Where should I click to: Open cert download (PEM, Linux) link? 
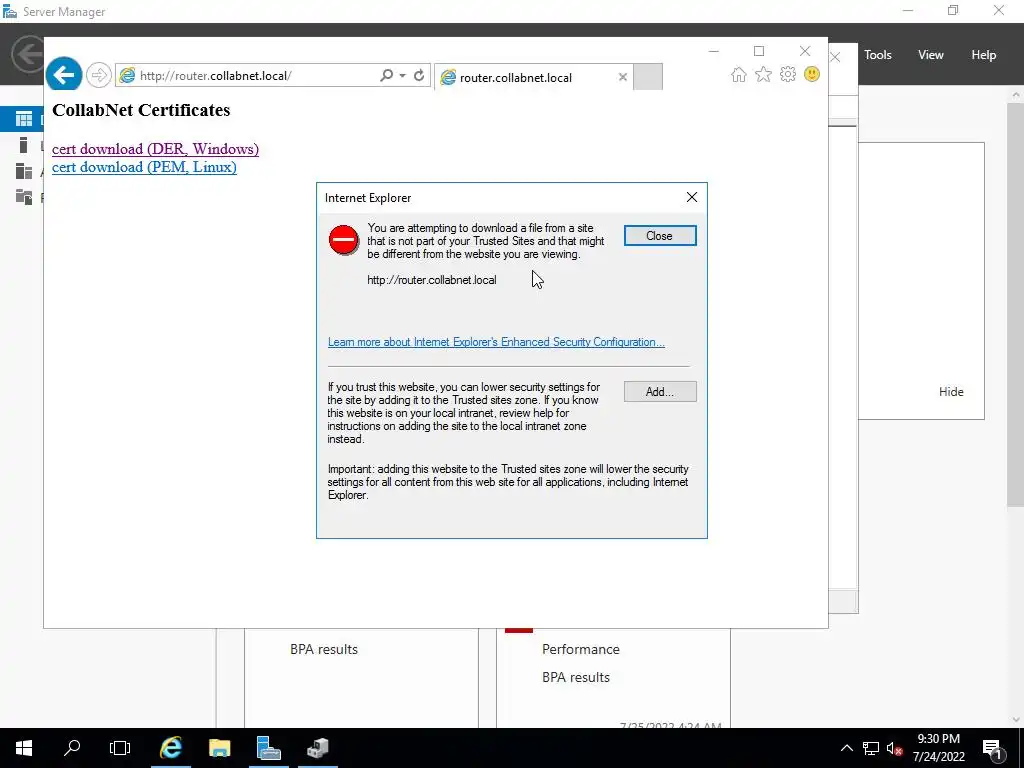(144, 167)
